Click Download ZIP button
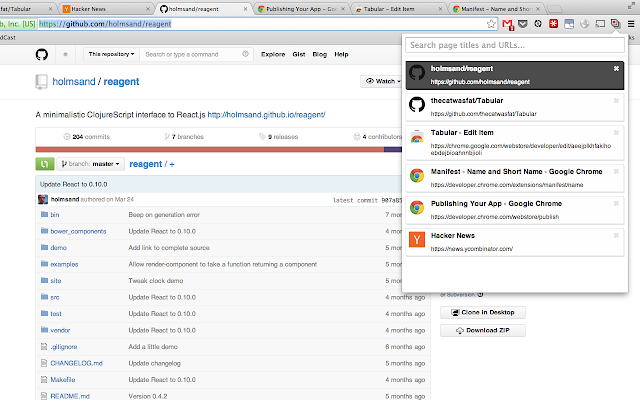Screen dimensions: 640x400 tap(483, 330)
